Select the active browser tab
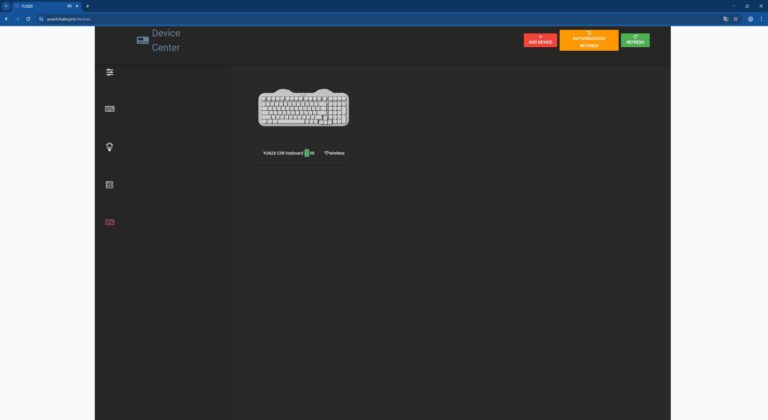 click(47, 6)
